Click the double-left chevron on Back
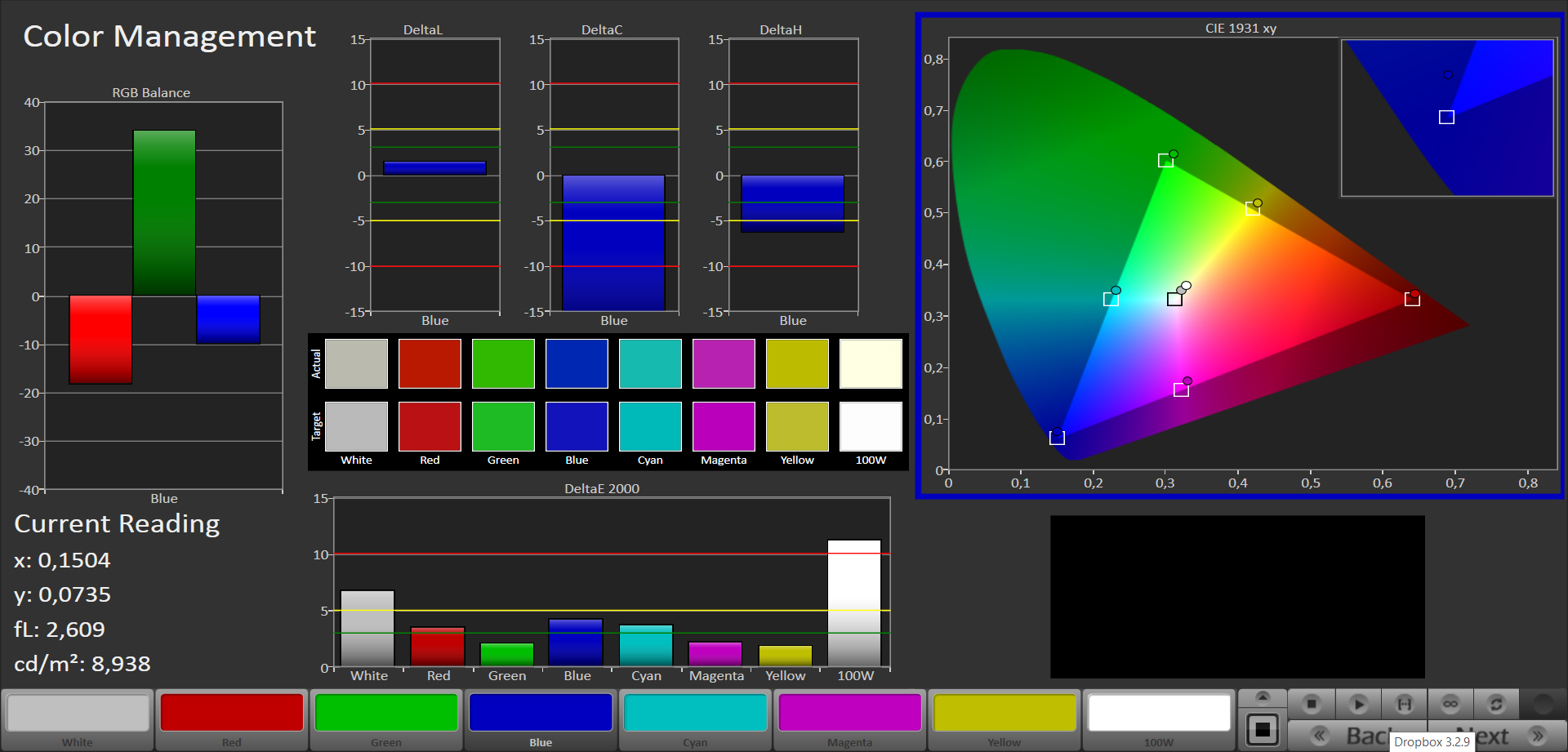Screen dimensions: 1568x752 click(1319, 736)
